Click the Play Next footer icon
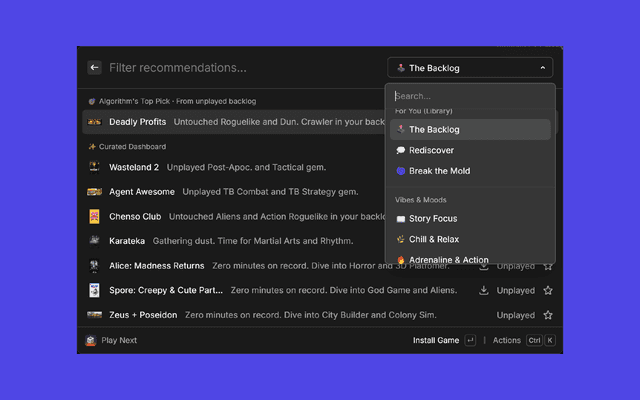The width and height of the screenshot is (640, 400). click(91, 340)
